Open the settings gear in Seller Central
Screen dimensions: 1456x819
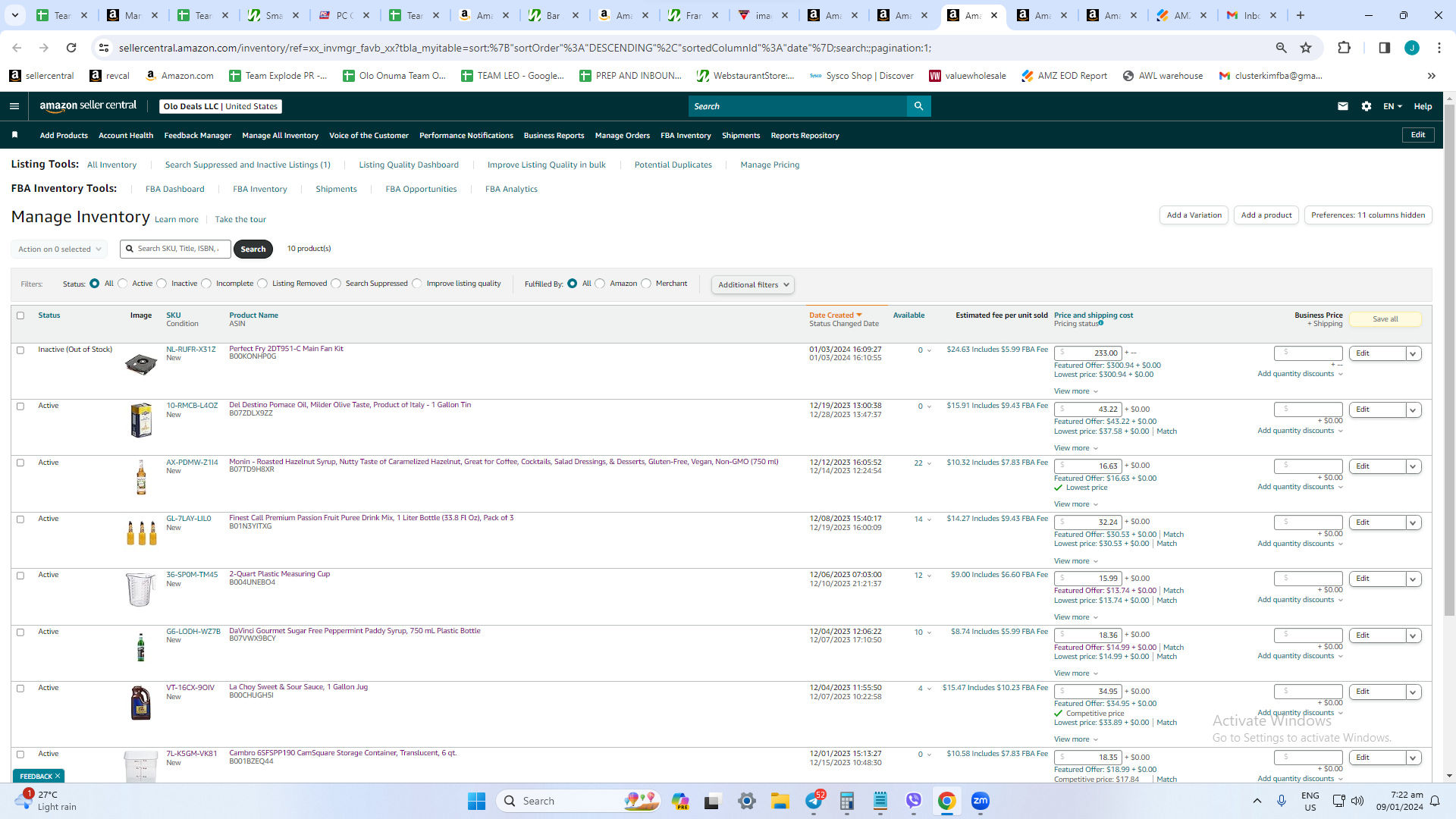coord(1367,106)
